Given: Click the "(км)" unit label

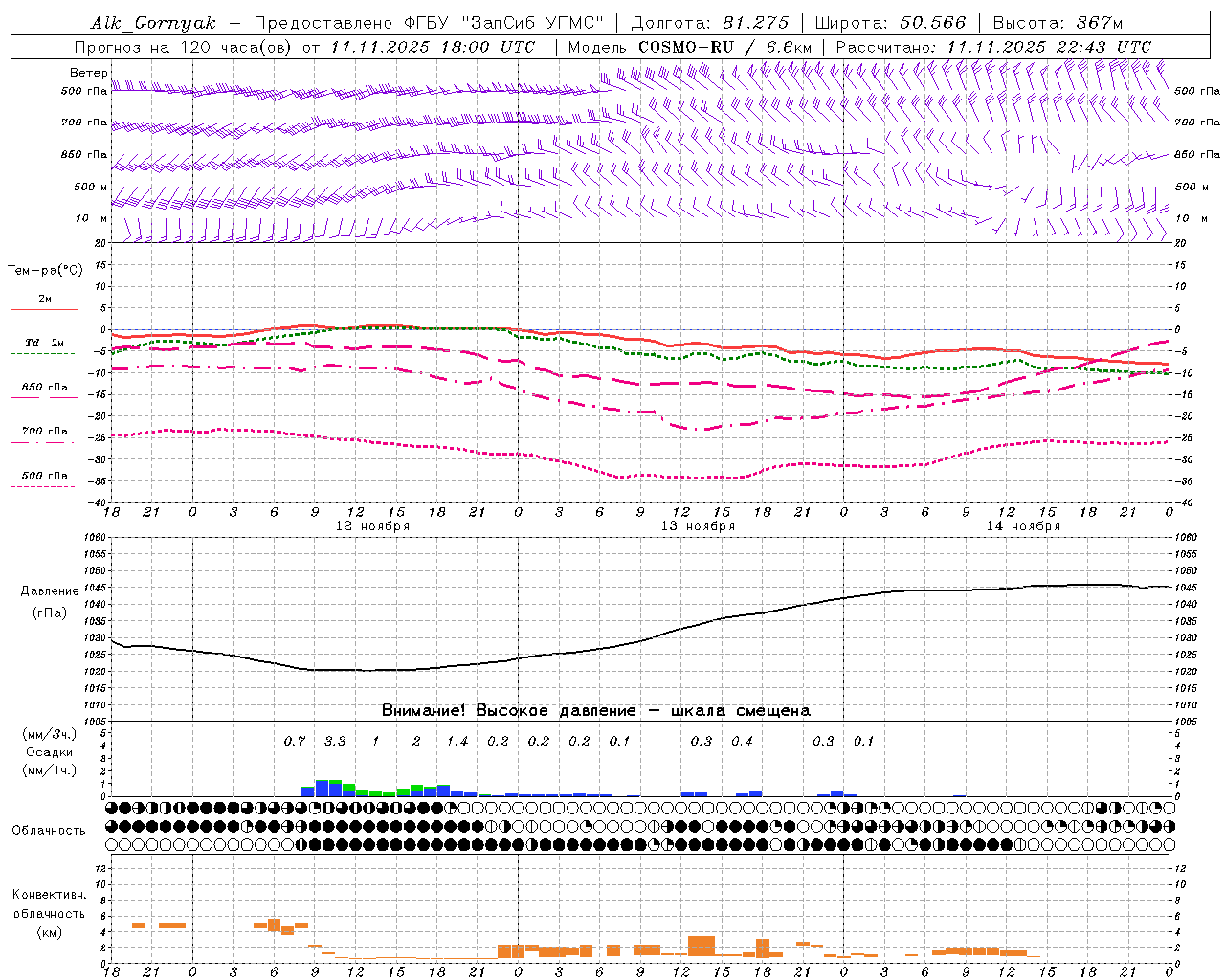Looking at the screenshot, I should coord(49,931).
